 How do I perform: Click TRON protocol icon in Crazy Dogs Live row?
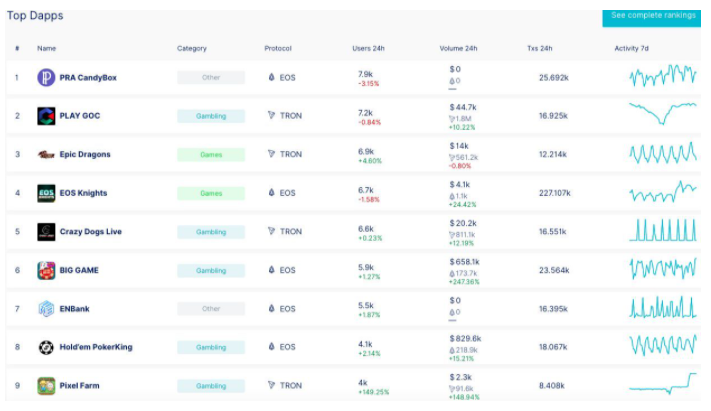[271, 231]
